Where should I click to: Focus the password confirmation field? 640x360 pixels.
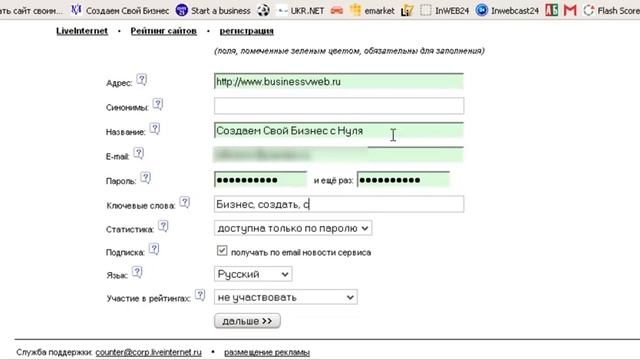click(403, 180)
